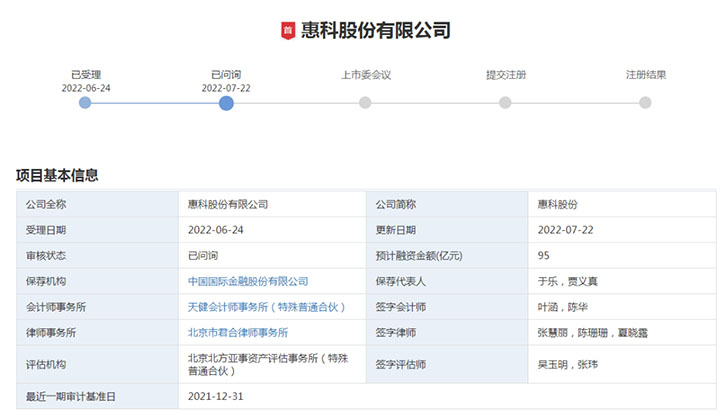Click the 会计师事务所 label cell
The image size is (725, 418).
coord(98,307)
